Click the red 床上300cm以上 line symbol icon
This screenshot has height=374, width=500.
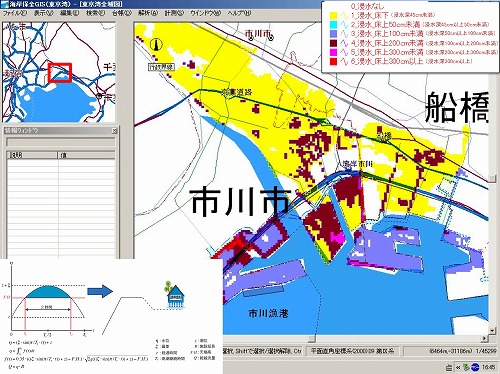344,61
